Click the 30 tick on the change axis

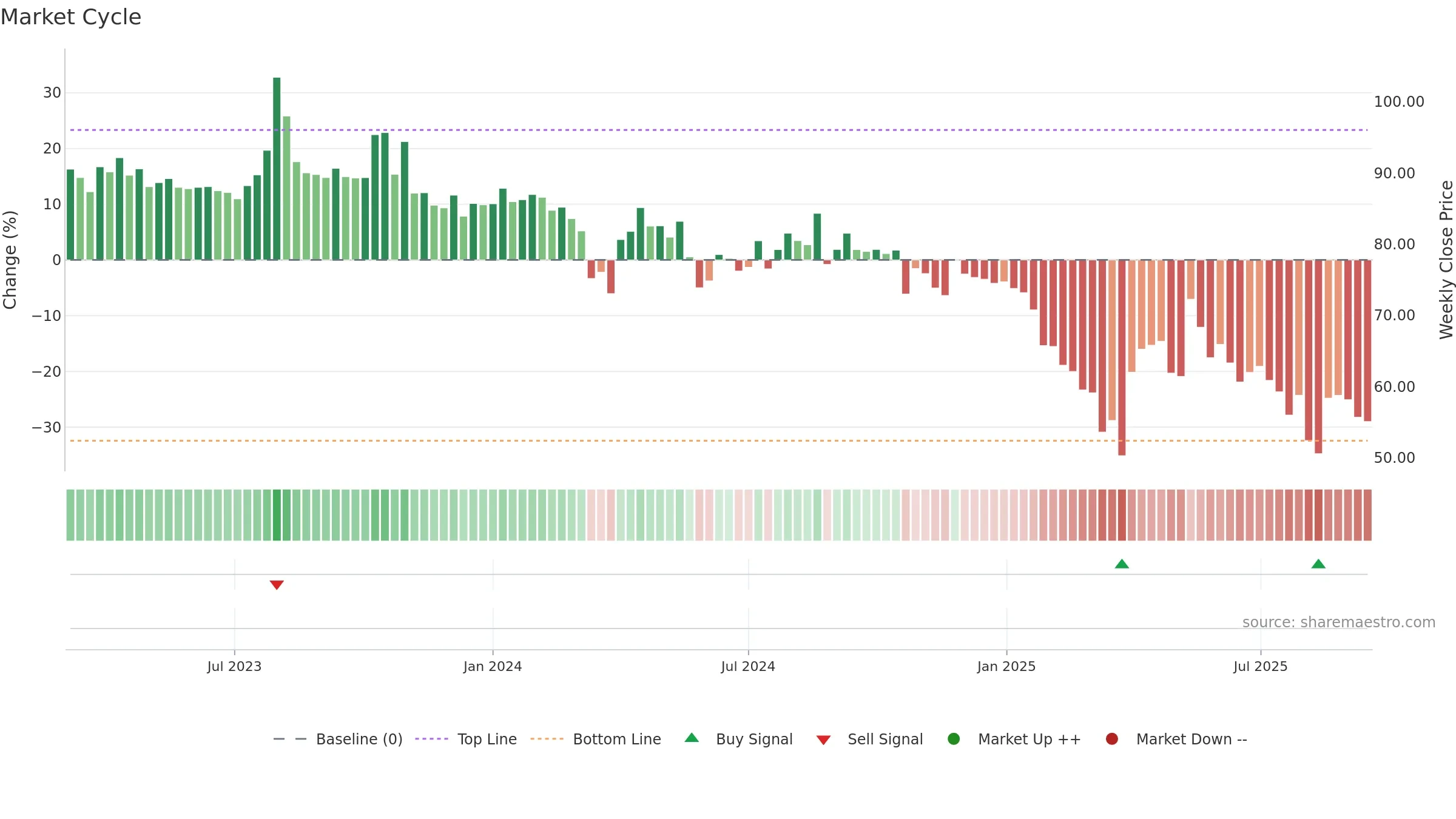click(52, 93)
